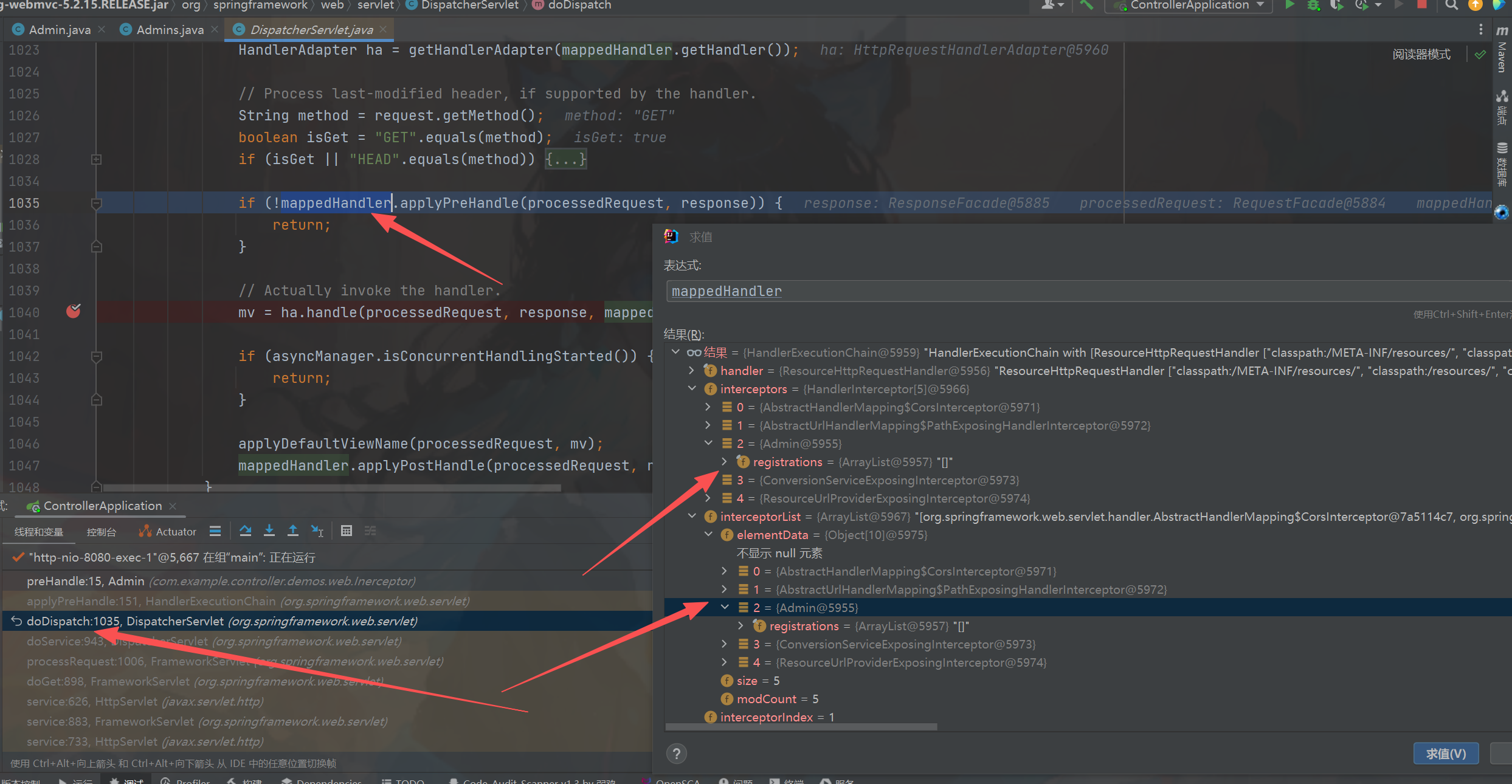Viewport: 1512px width, 784px height.
Task: Toggle the breakpoint on line 1040
Action: coord(74,312)
